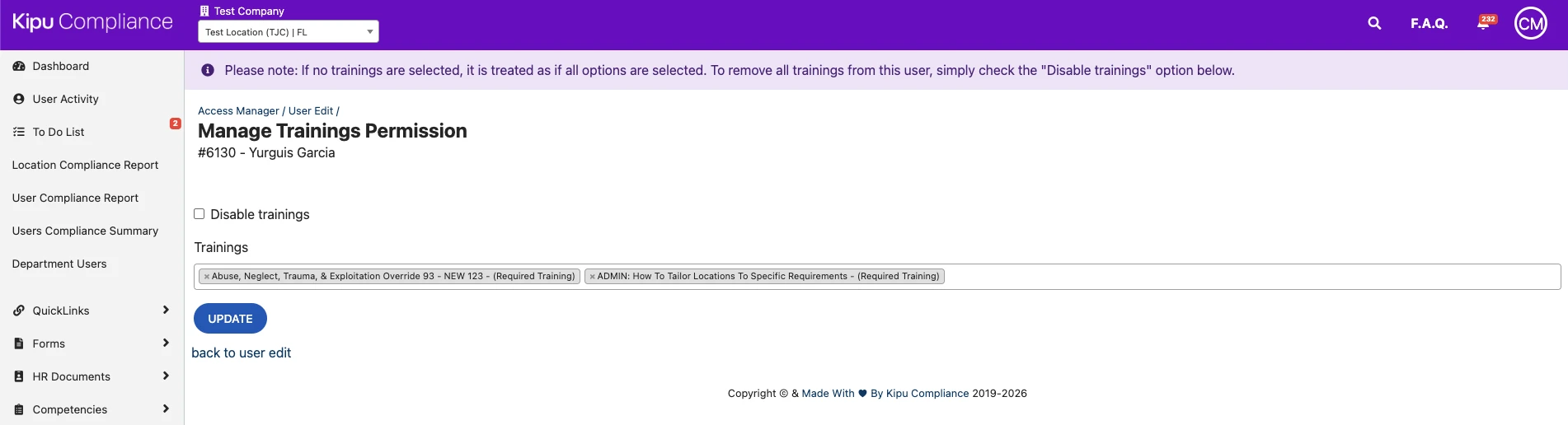Click the To Do List icon
Screen dimensions: 1568x425
tap(19, 132)
